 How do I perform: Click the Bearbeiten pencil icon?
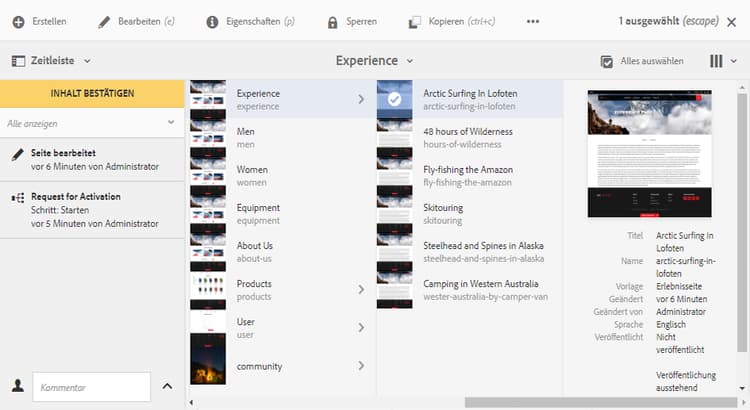tap(104, 22)
